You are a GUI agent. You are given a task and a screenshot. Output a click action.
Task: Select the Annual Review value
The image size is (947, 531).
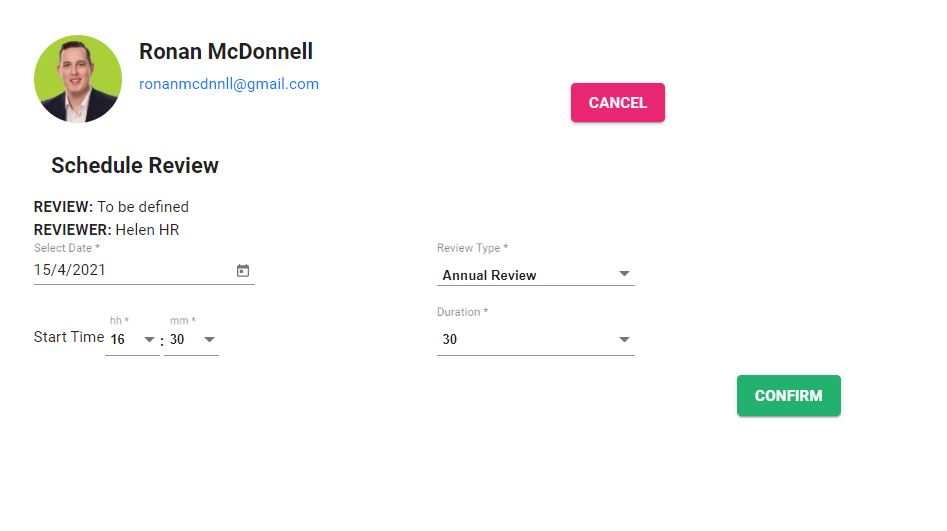pyautogui.click(x=489, y=275)
